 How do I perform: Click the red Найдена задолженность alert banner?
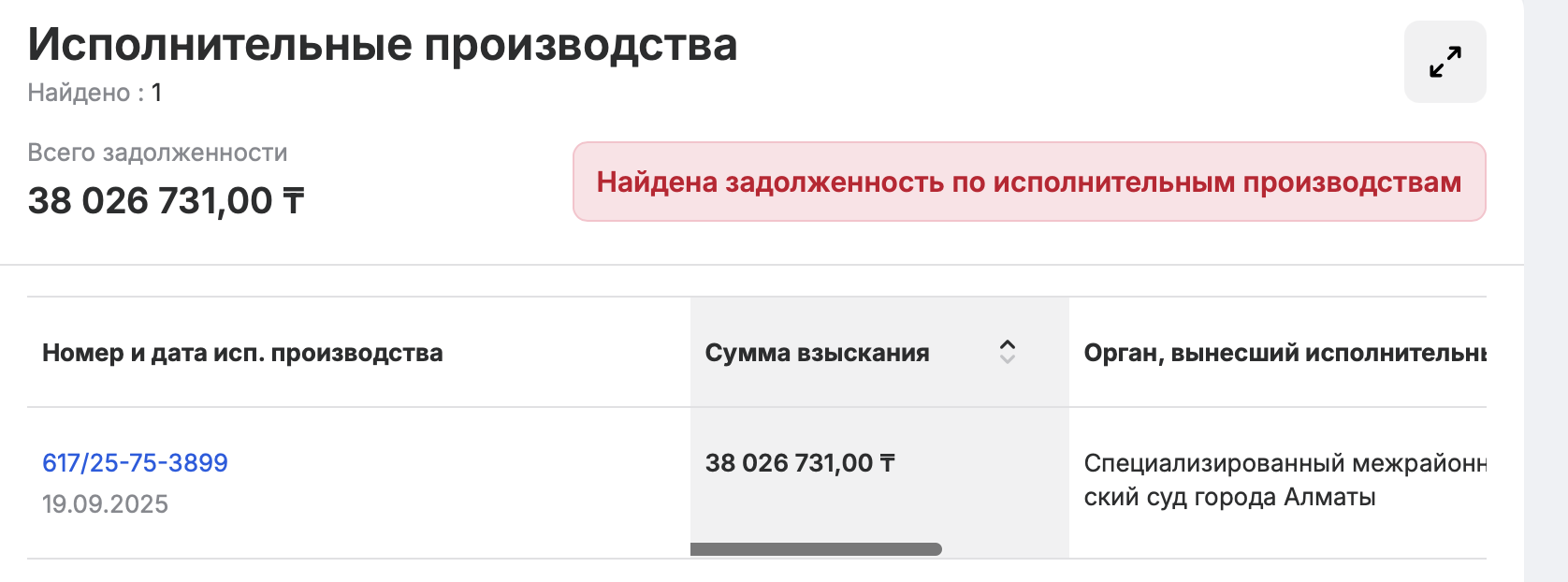click(1028, 182)
